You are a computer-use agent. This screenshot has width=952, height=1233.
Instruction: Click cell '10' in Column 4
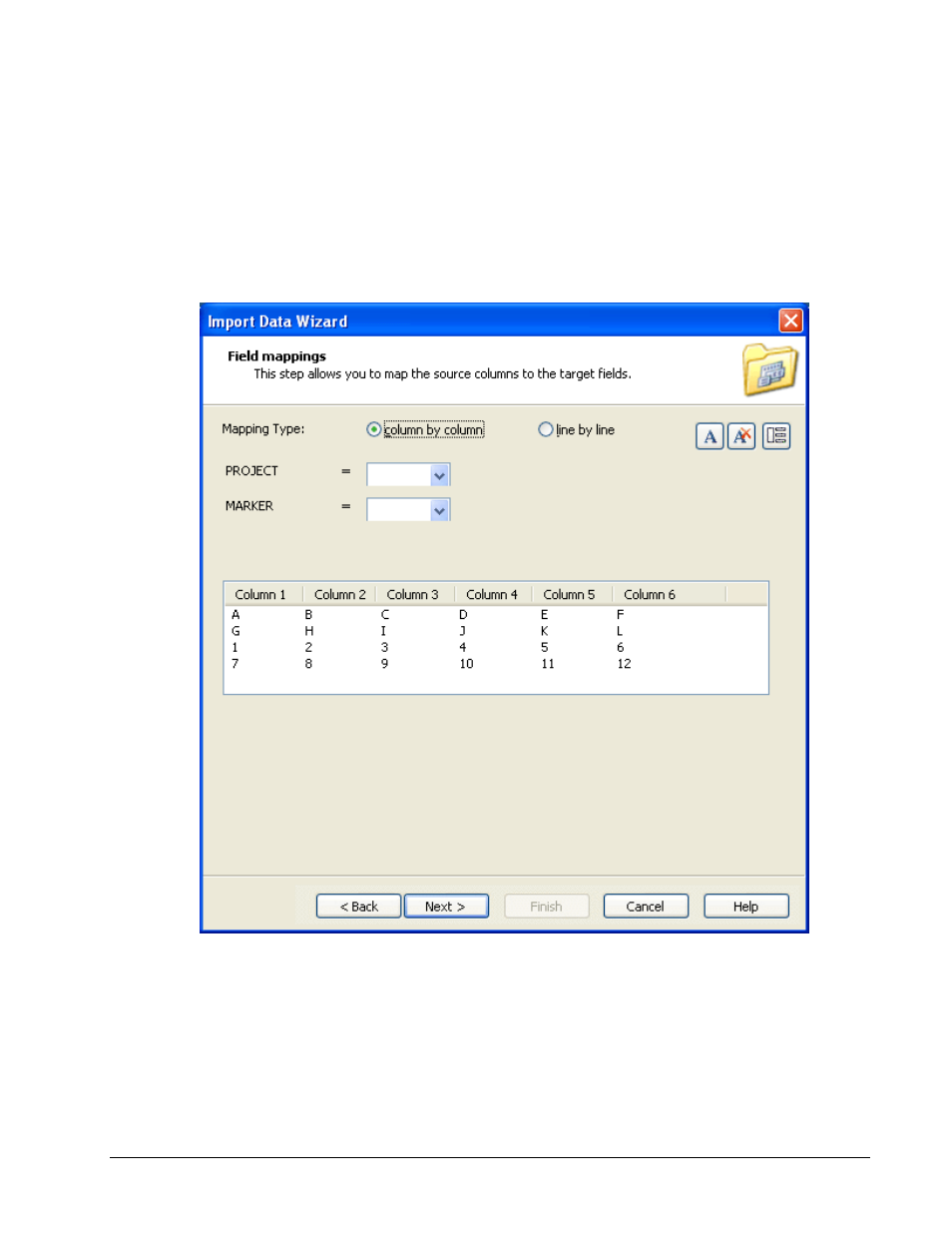[x=466, y=664]
